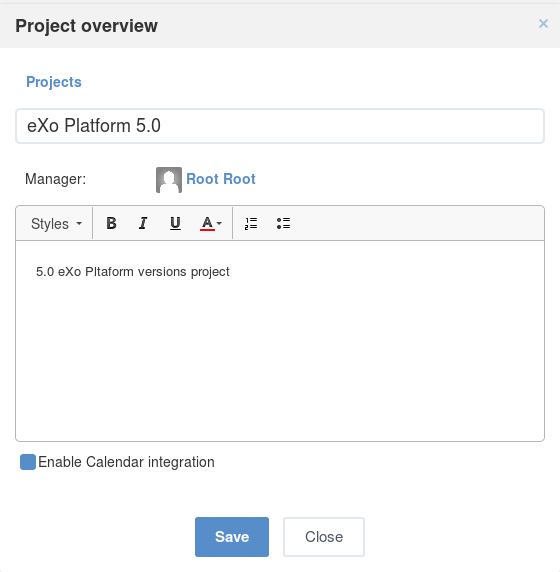Image resolution: width=560 pixels, height=572 pixels.
Task: Open the Root Root manager profile
Action: [x=221, y=179]
